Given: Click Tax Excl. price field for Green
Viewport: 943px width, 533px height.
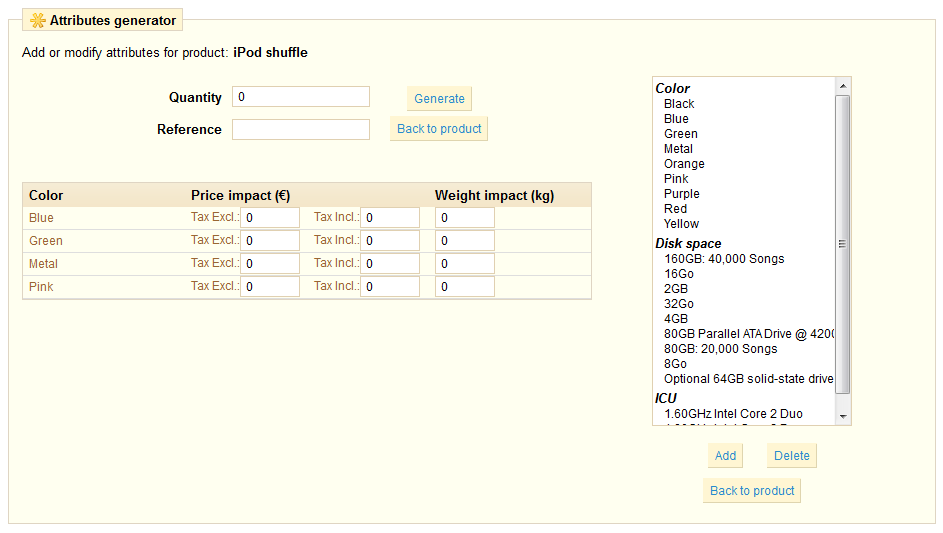Looking at the screenshot, I should (x=270, y=241).
